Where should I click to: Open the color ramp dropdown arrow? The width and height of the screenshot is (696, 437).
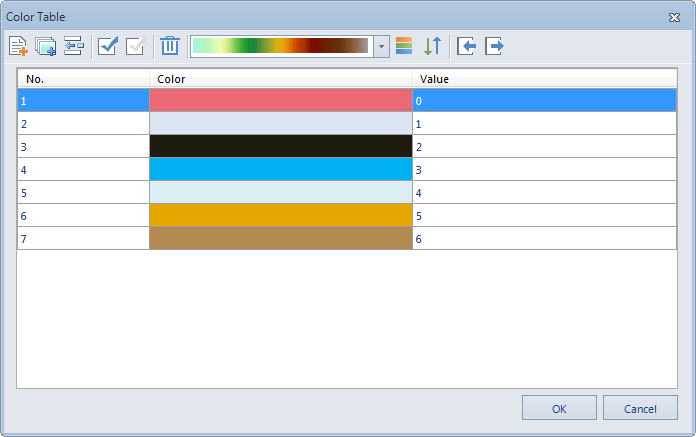coord(381,47)
